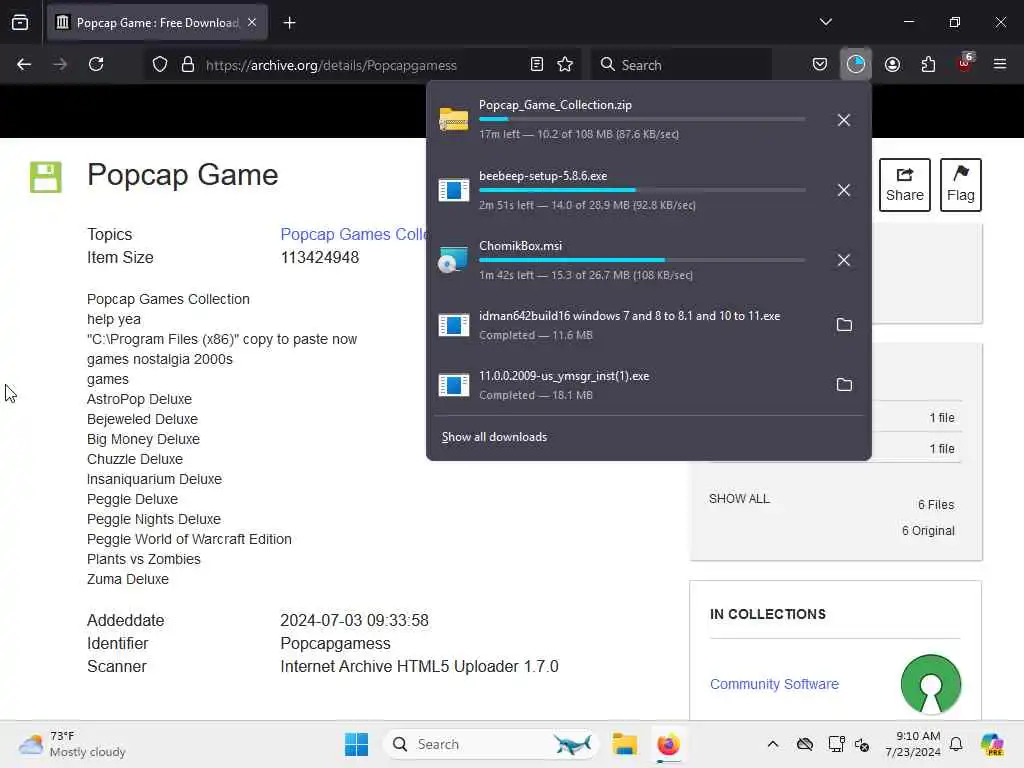
Task: Click Firefox taskbar icon
Action: click(668, 744)
